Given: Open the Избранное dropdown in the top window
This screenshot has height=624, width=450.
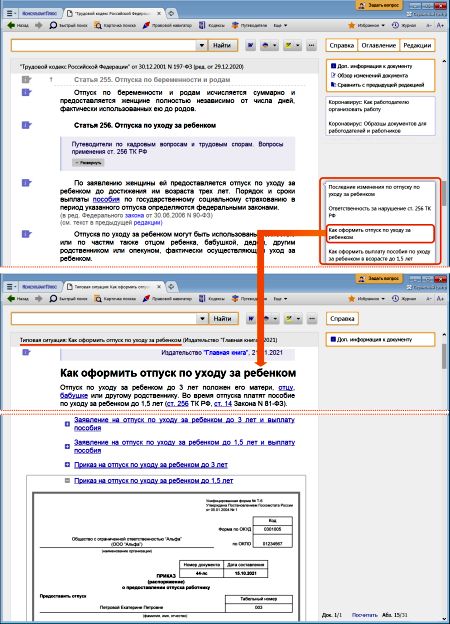Looking at the screenshot, I should pyautogui.click(x=366, y=25).
